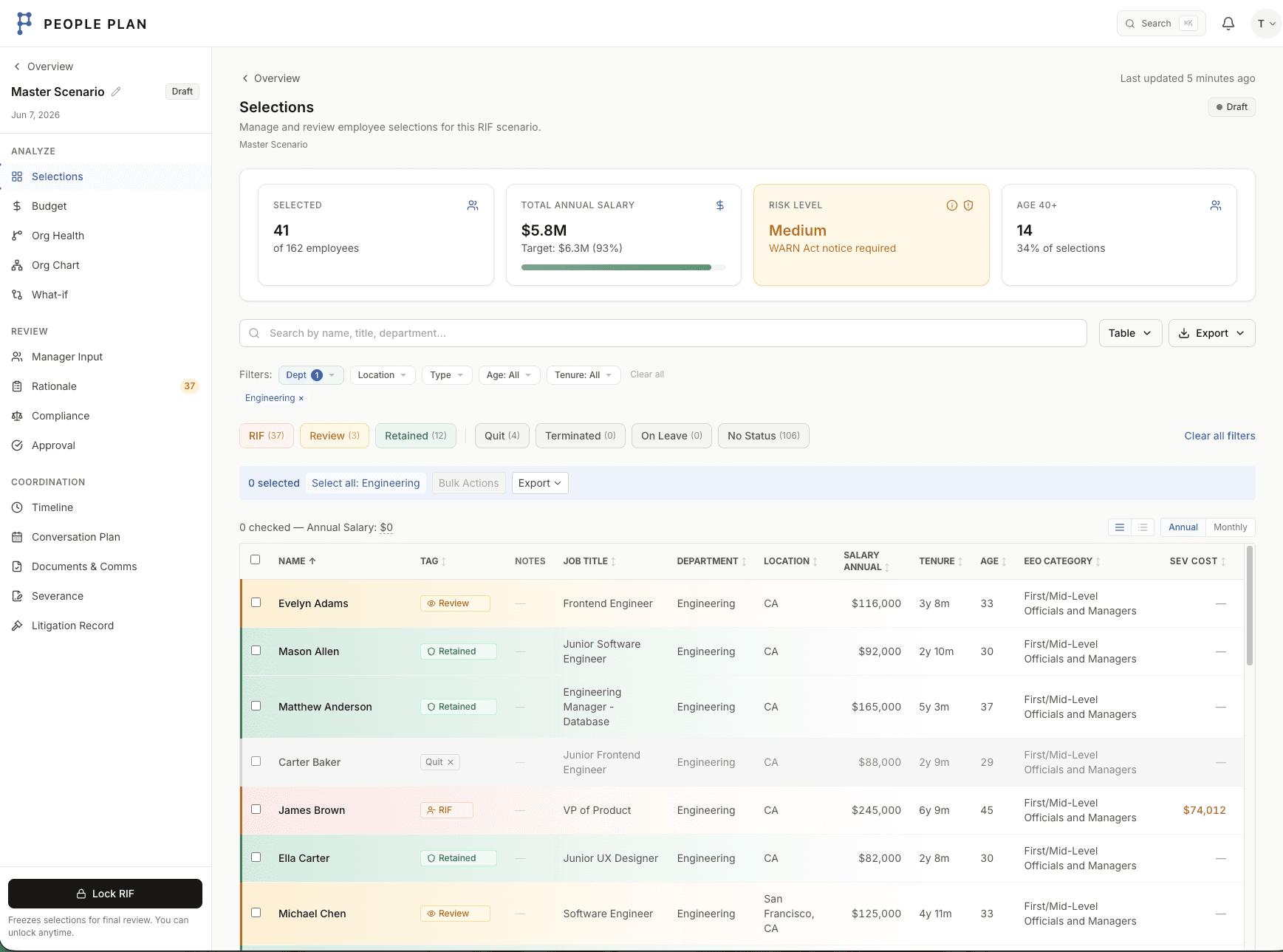The image size is (1283, 952).
Task: Switch salary display to Monthly
Action: coord(1230,527)
